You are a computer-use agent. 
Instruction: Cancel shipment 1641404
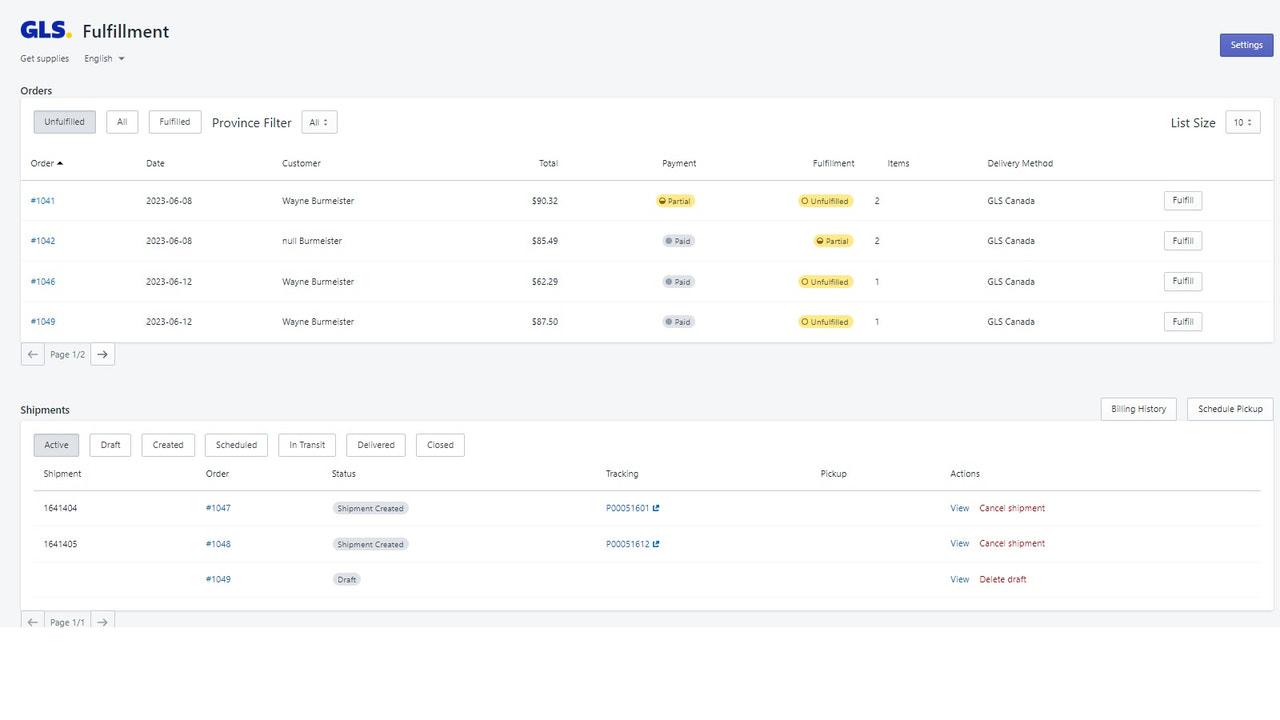pos(1011,508)
